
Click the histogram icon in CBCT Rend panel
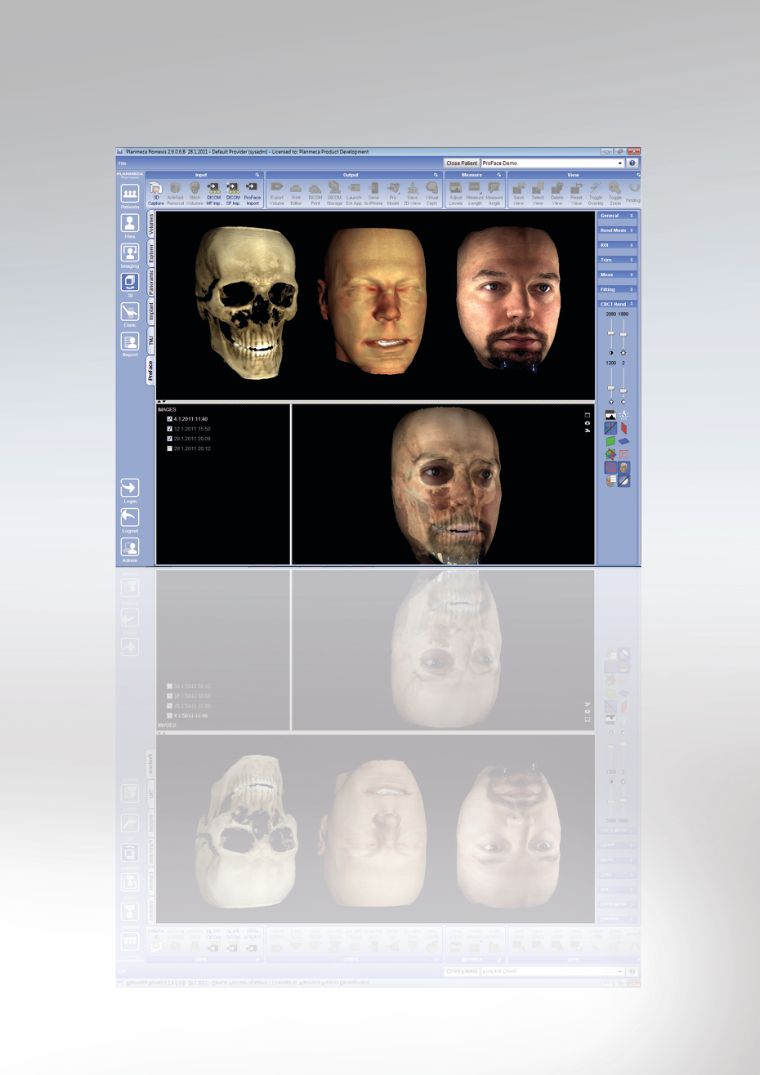coord(610,415)
